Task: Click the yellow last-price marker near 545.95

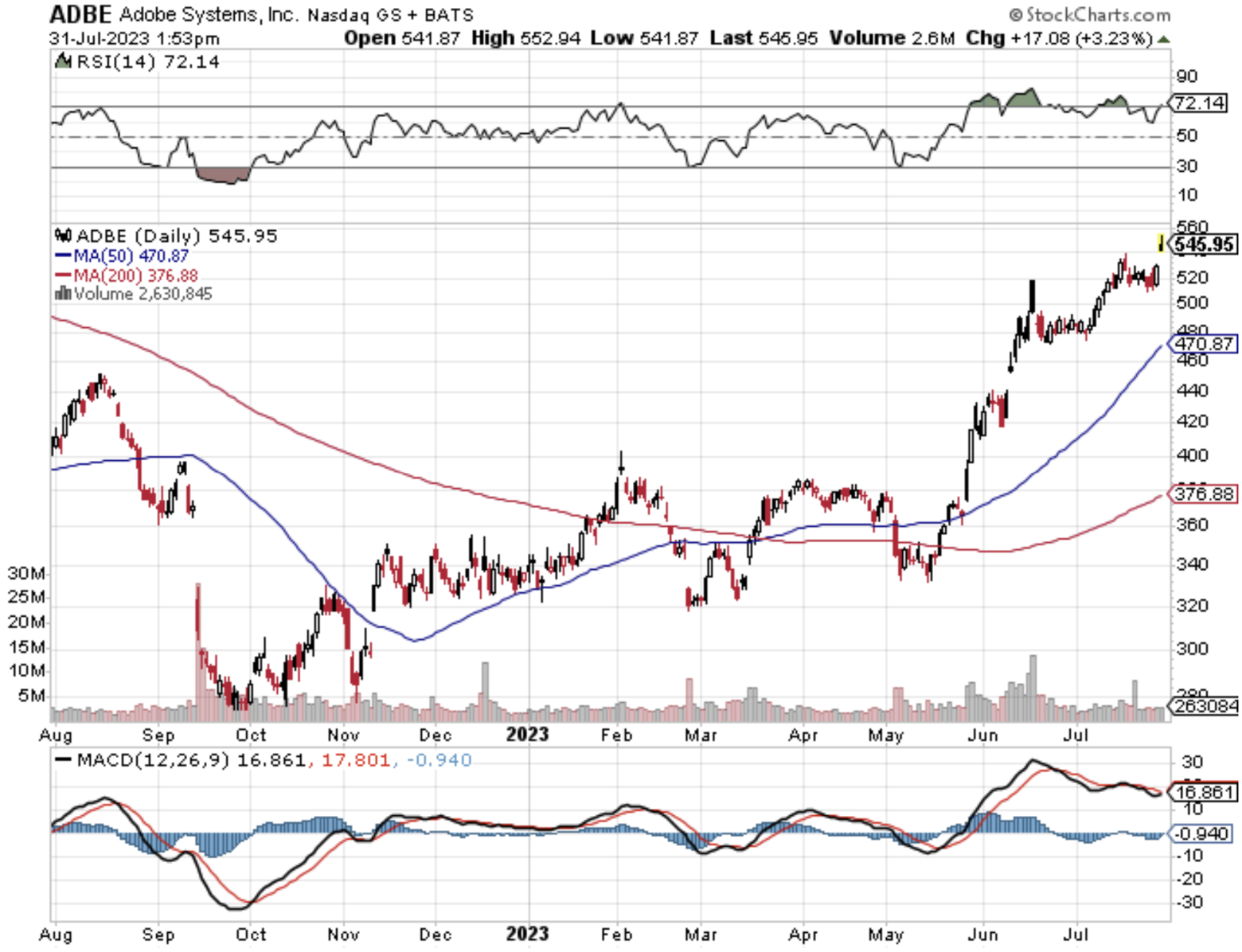Action: pos(1161,243)
